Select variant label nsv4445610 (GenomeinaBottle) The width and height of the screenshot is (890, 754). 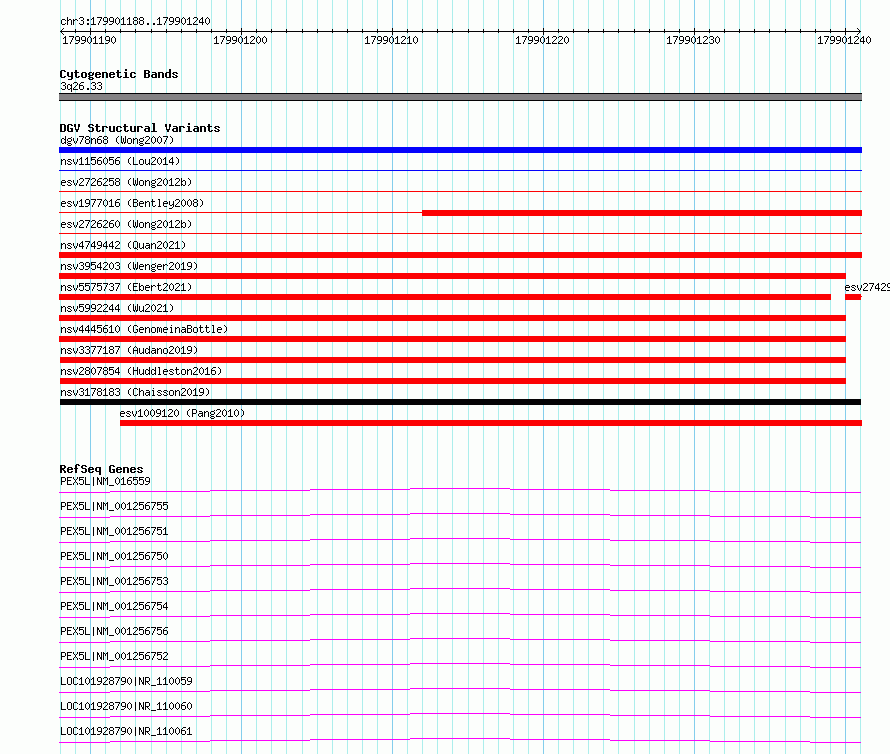pyautogui.click(x=144, y=329)
